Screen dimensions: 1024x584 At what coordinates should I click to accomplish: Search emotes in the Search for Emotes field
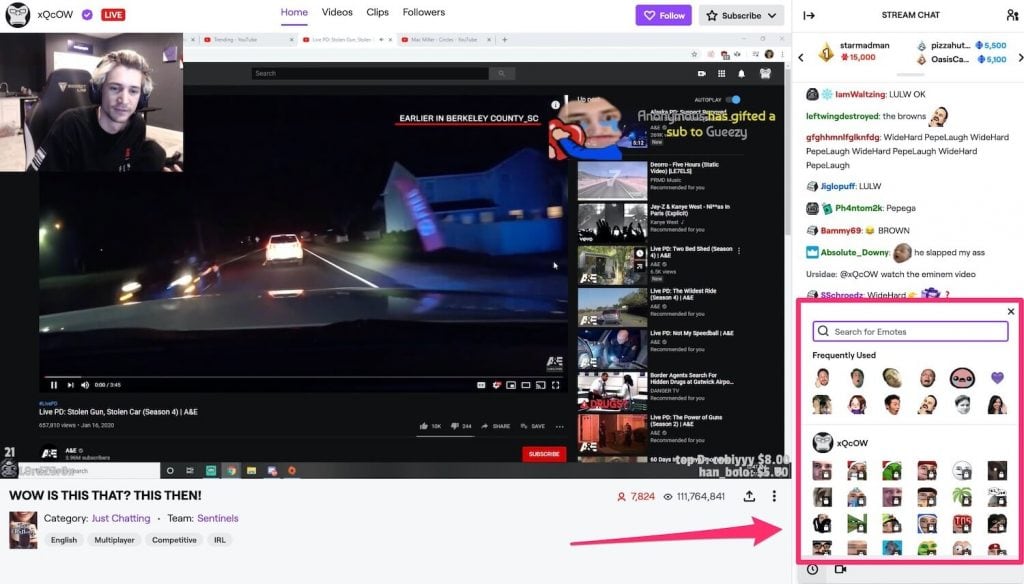[910, 331]
